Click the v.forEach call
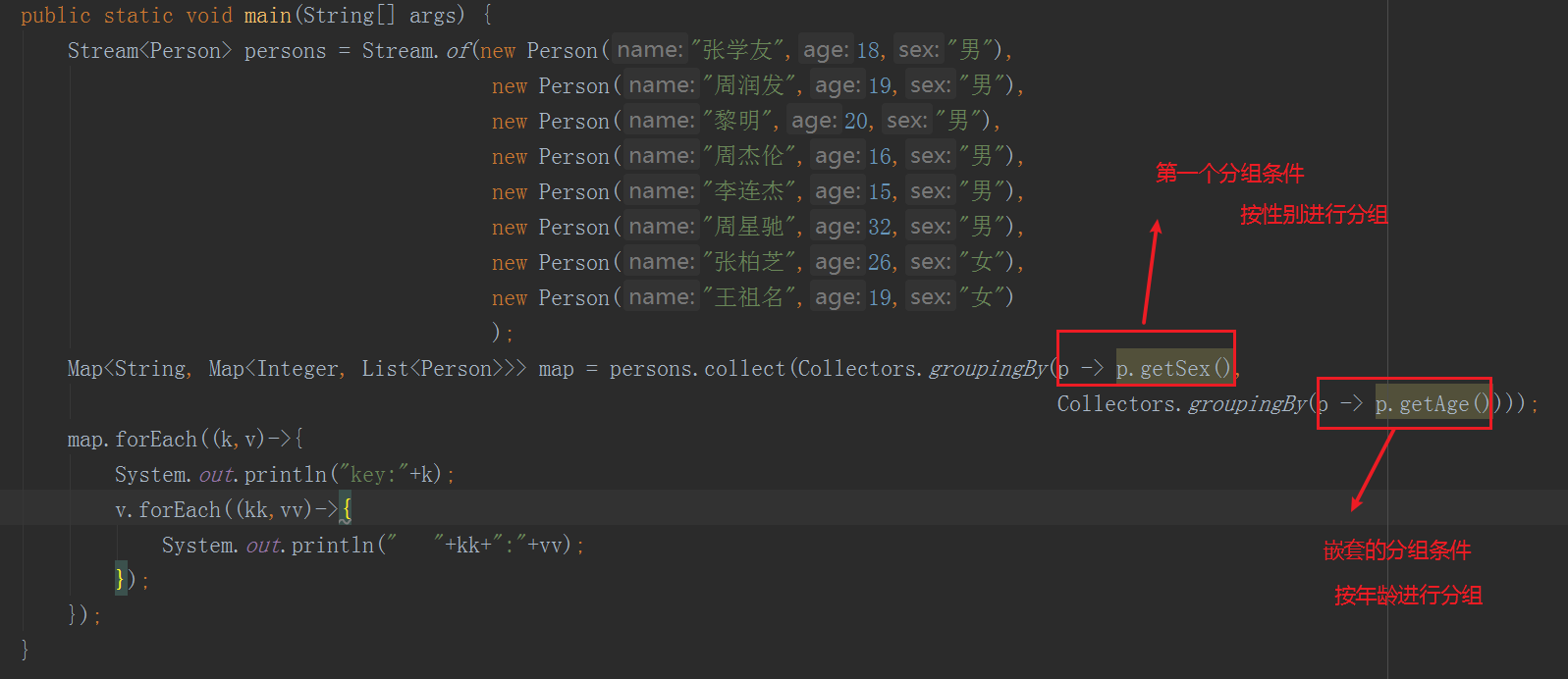The image size is (1568, 679). tap(168, 510)
